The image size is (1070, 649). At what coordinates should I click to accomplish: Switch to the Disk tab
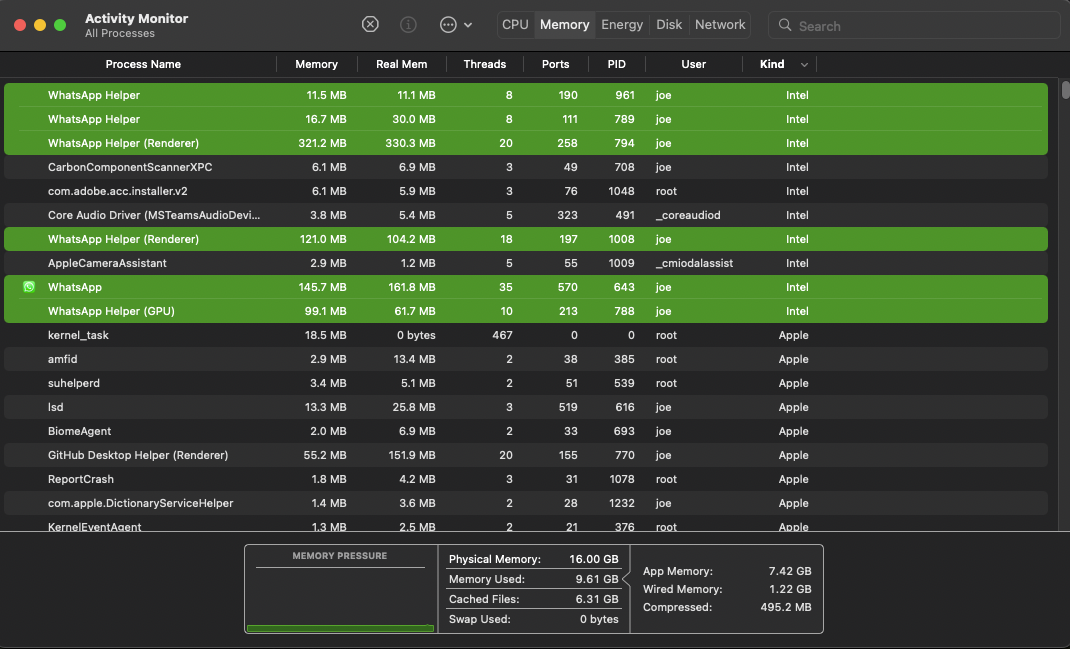[669, 25]
